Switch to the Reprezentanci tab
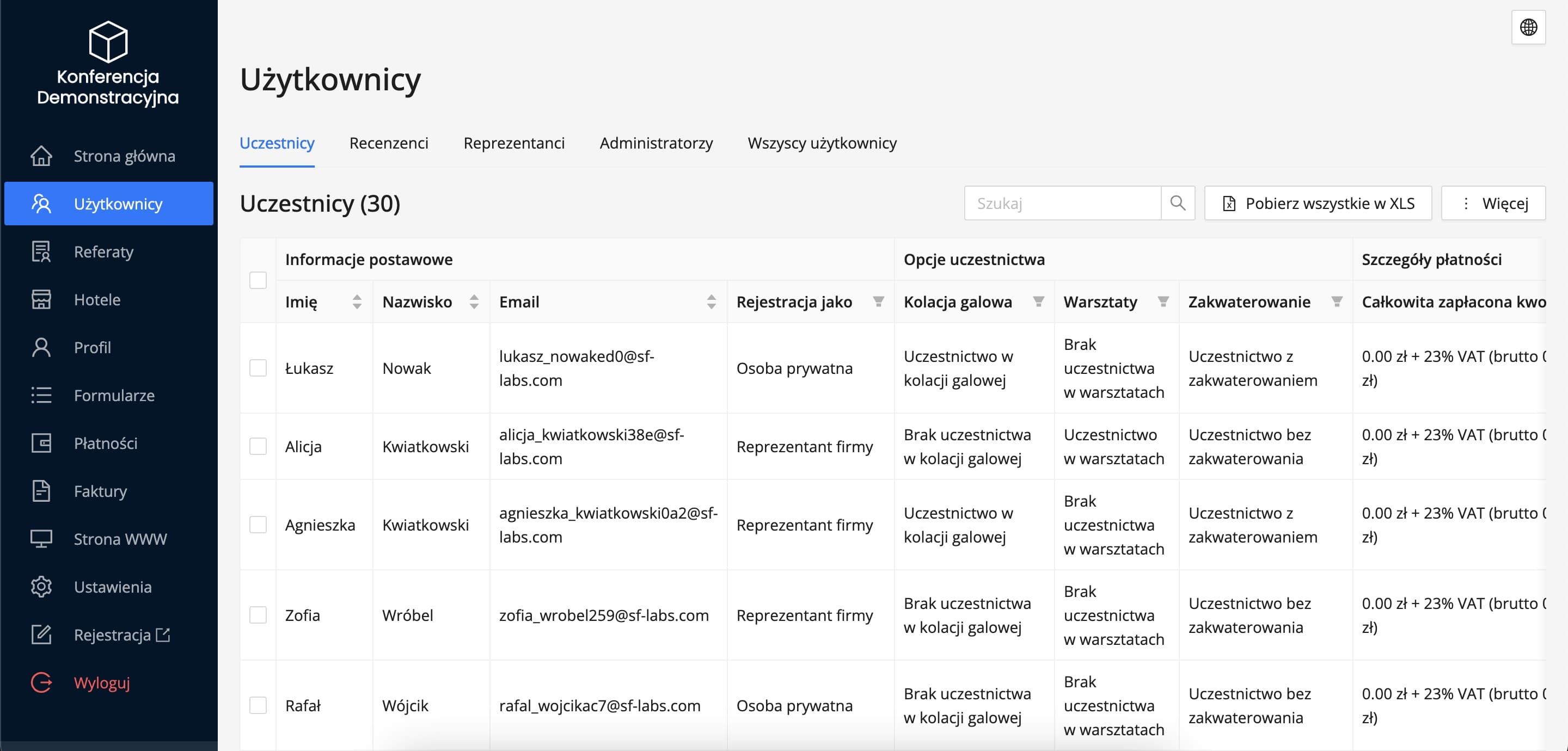This screenshot has height=751, width=1568. [x=514, y=143]
